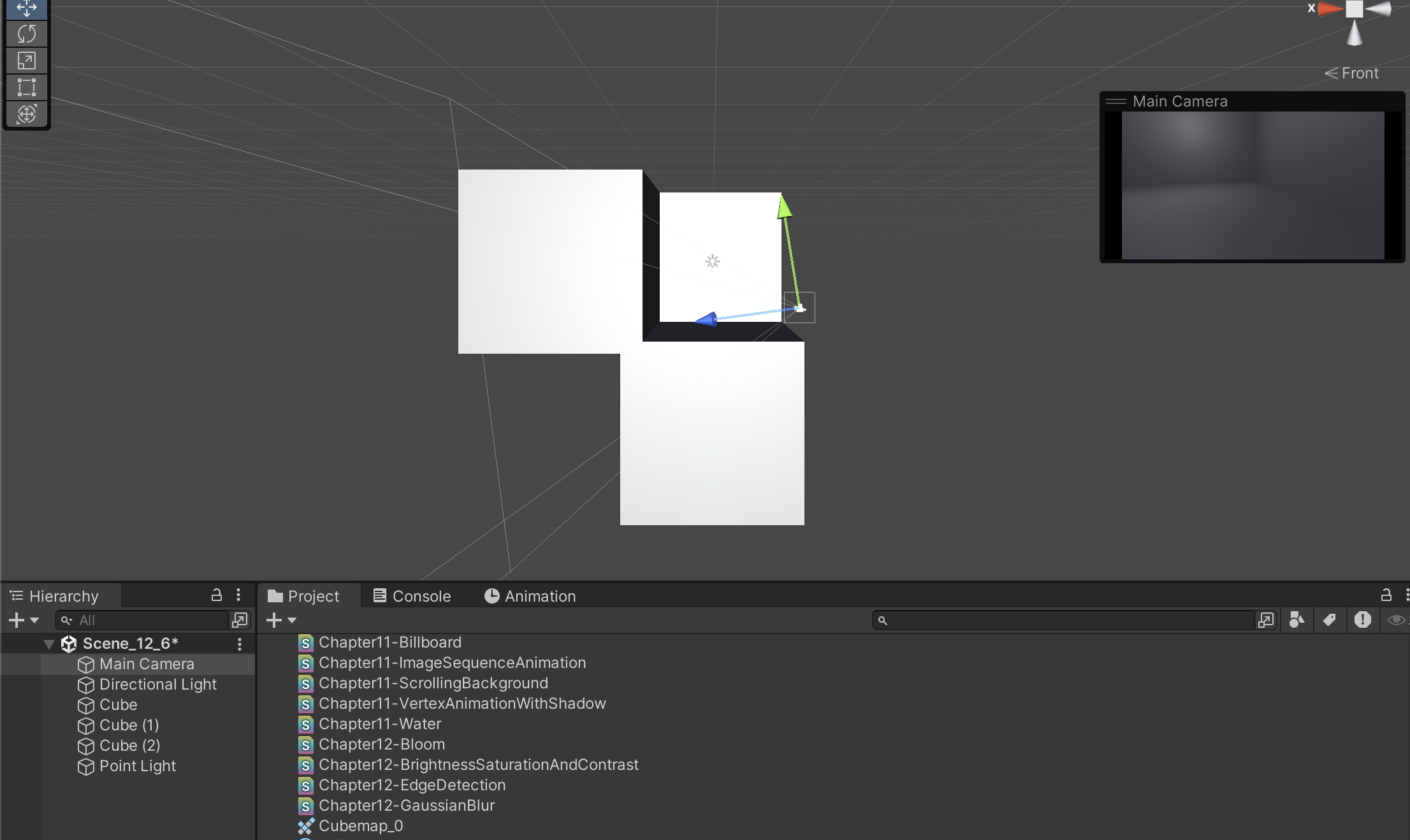Viewport: 1410px width, 840px height.
Task: Click the Project search input field
Action: (1065, 620)
